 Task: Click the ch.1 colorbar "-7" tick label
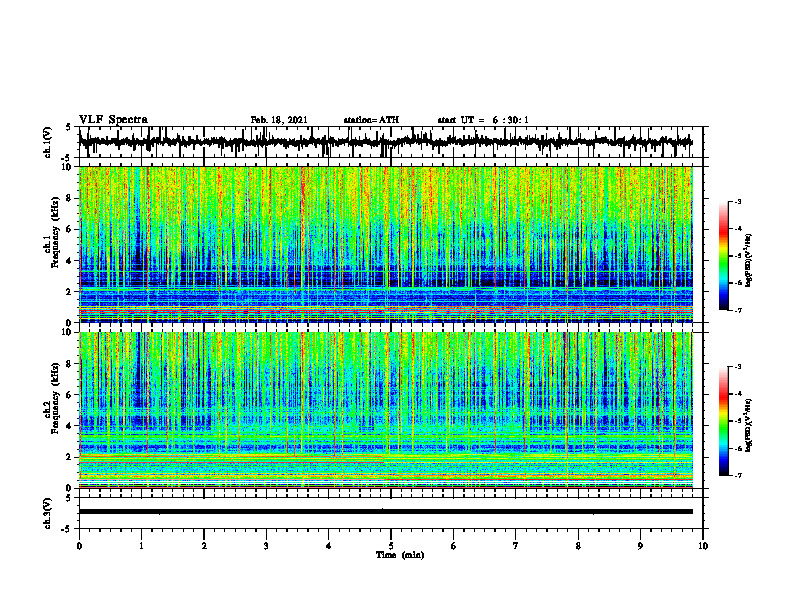(738, 310)
